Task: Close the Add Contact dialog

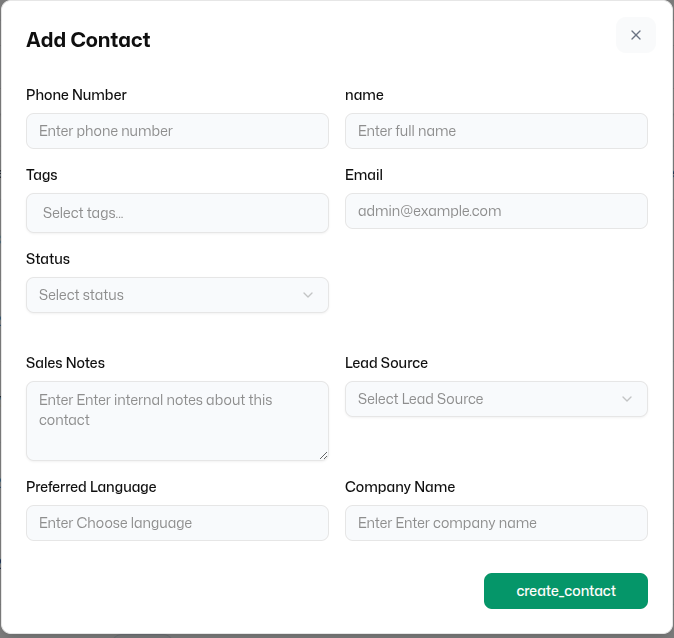Action: tap(635, 35)
